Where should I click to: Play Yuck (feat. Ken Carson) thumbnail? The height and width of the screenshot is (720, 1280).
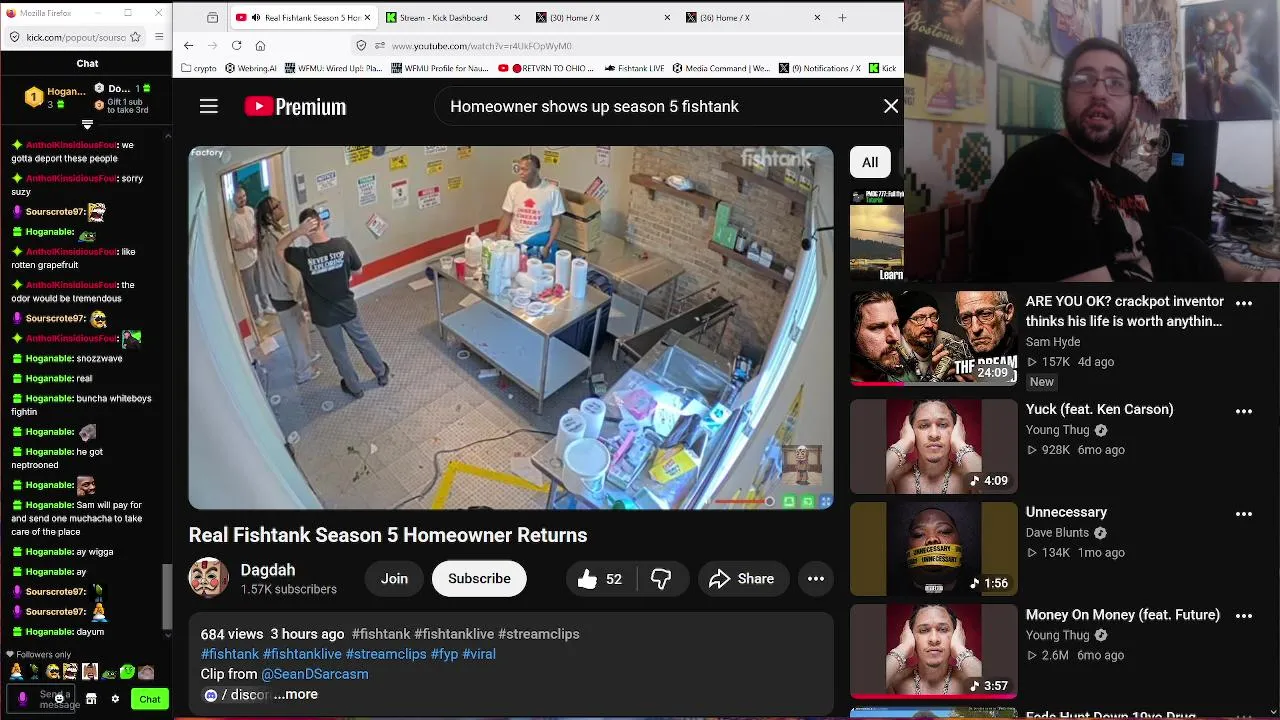934,447
